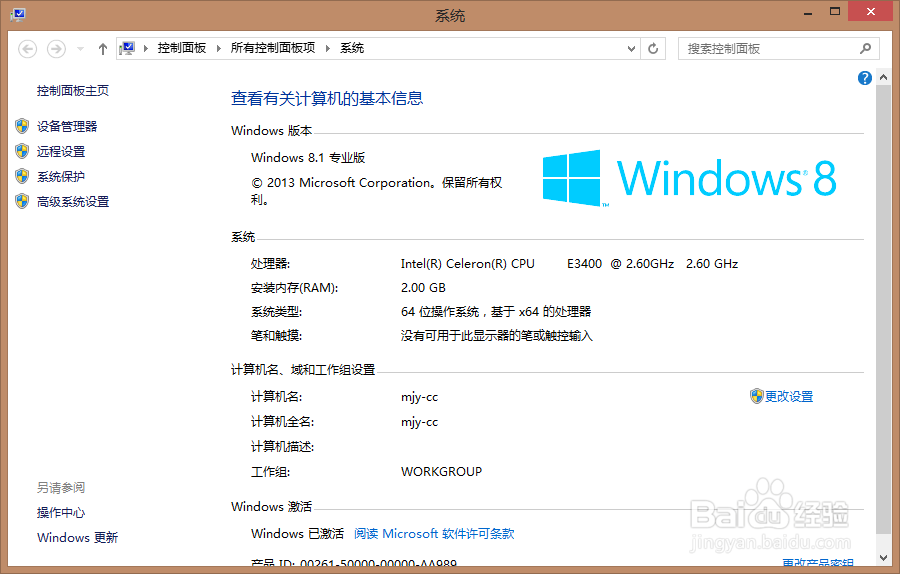
Task: Select the 控制面板 breadcrumb
Action: click(x=181, y=48)
